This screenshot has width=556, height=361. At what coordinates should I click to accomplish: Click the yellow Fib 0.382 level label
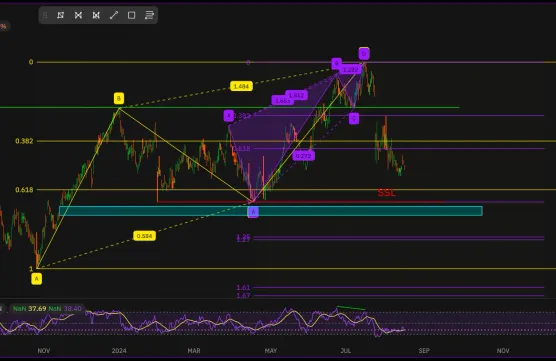click(x=24, y=141)
